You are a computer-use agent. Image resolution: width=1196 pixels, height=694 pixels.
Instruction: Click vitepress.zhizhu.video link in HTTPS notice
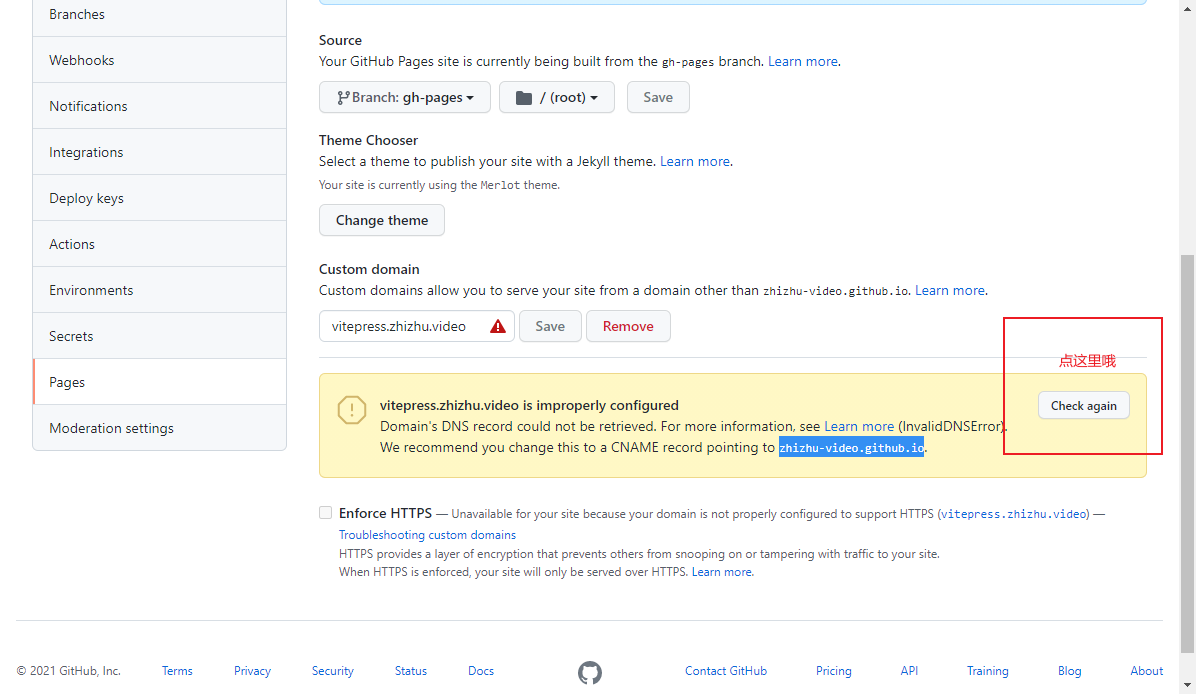[1014, 514]
